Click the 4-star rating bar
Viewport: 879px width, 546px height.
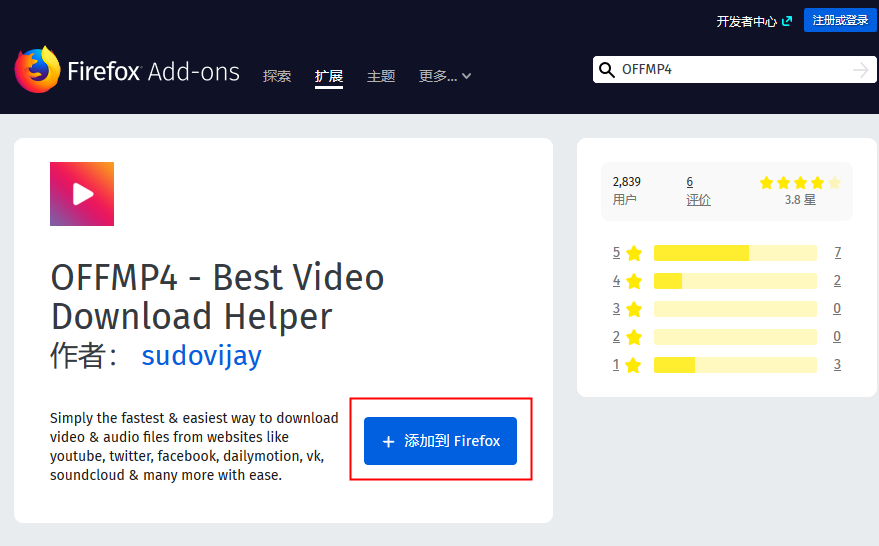point(735,281)
